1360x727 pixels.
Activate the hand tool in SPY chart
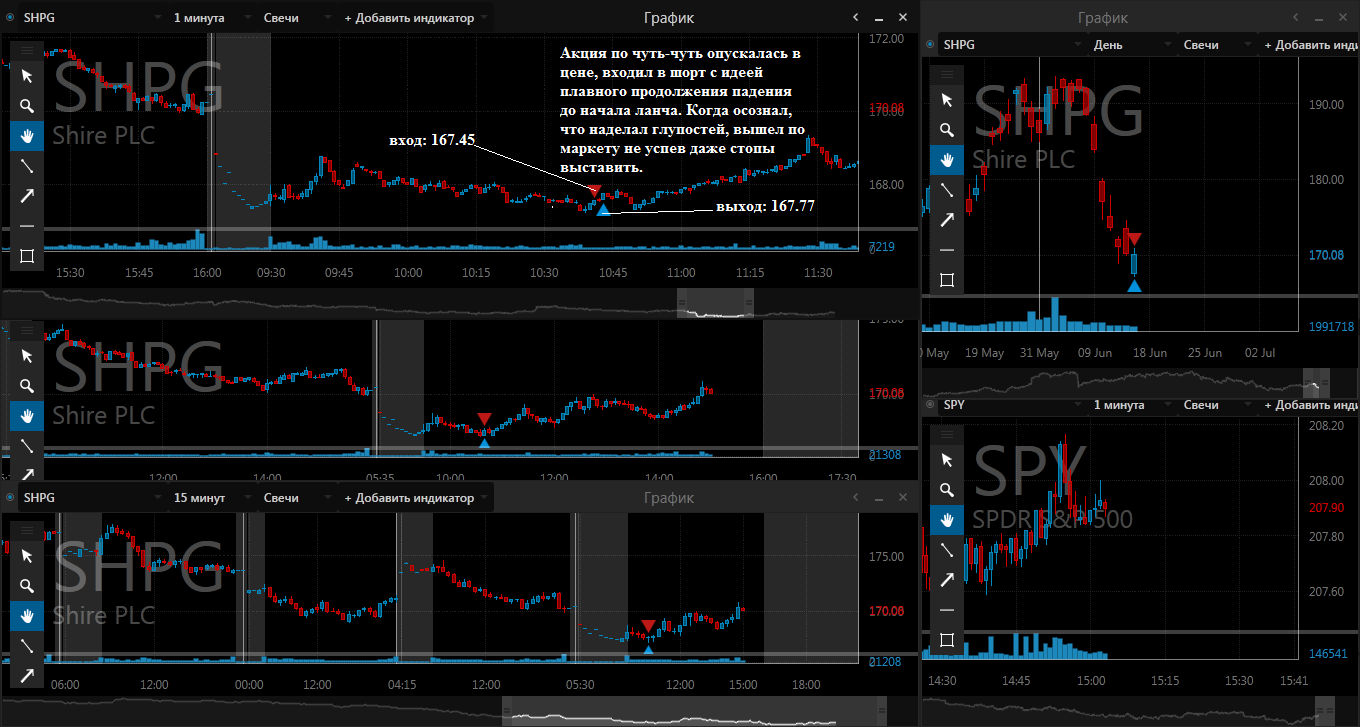(947, 520)
